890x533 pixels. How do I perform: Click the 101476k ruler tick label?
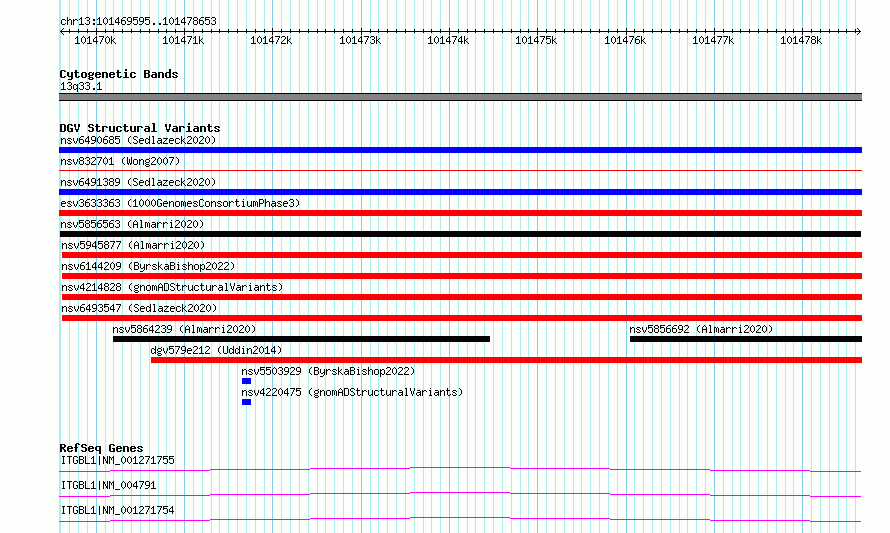pos(625,40)
